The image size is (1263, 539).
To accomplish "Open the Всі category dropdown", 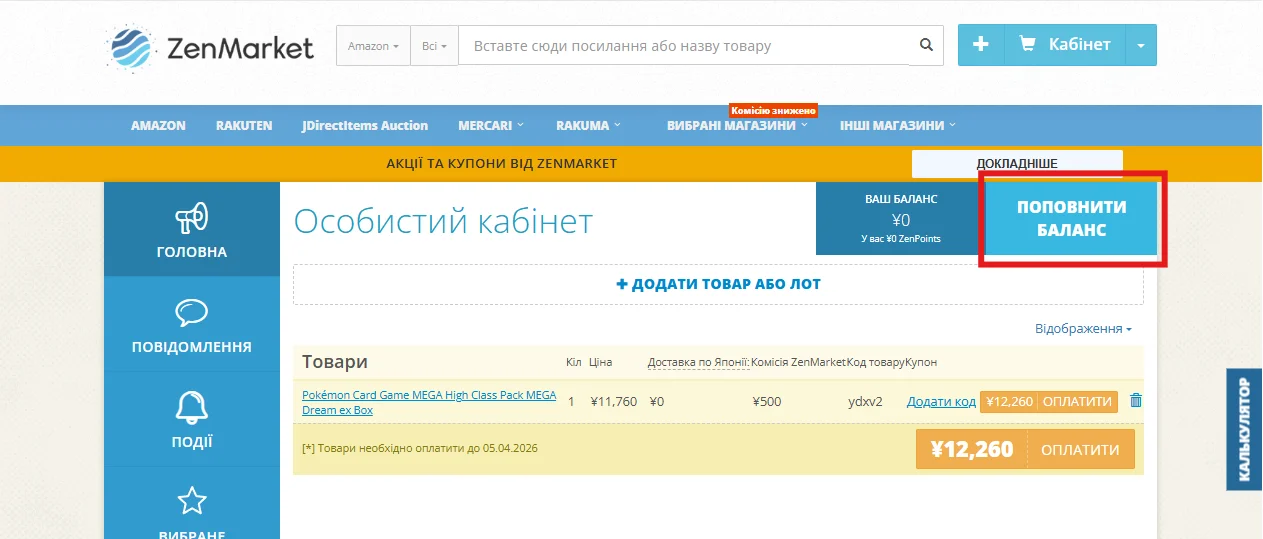I will 434,46.
